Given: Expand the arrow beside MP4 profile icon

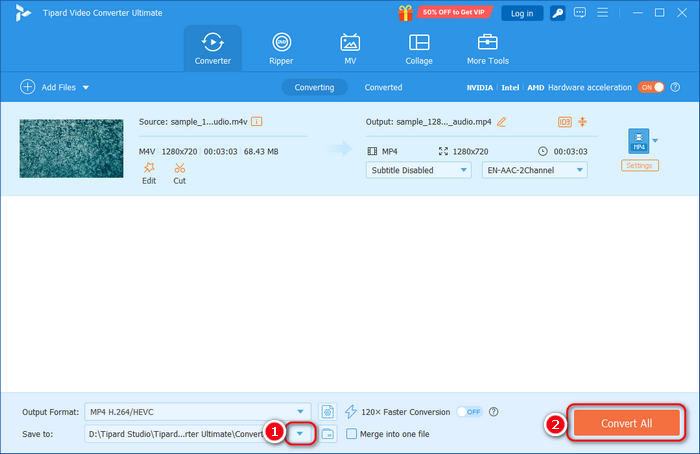Looking at the screenshot, I should (655, 141).
